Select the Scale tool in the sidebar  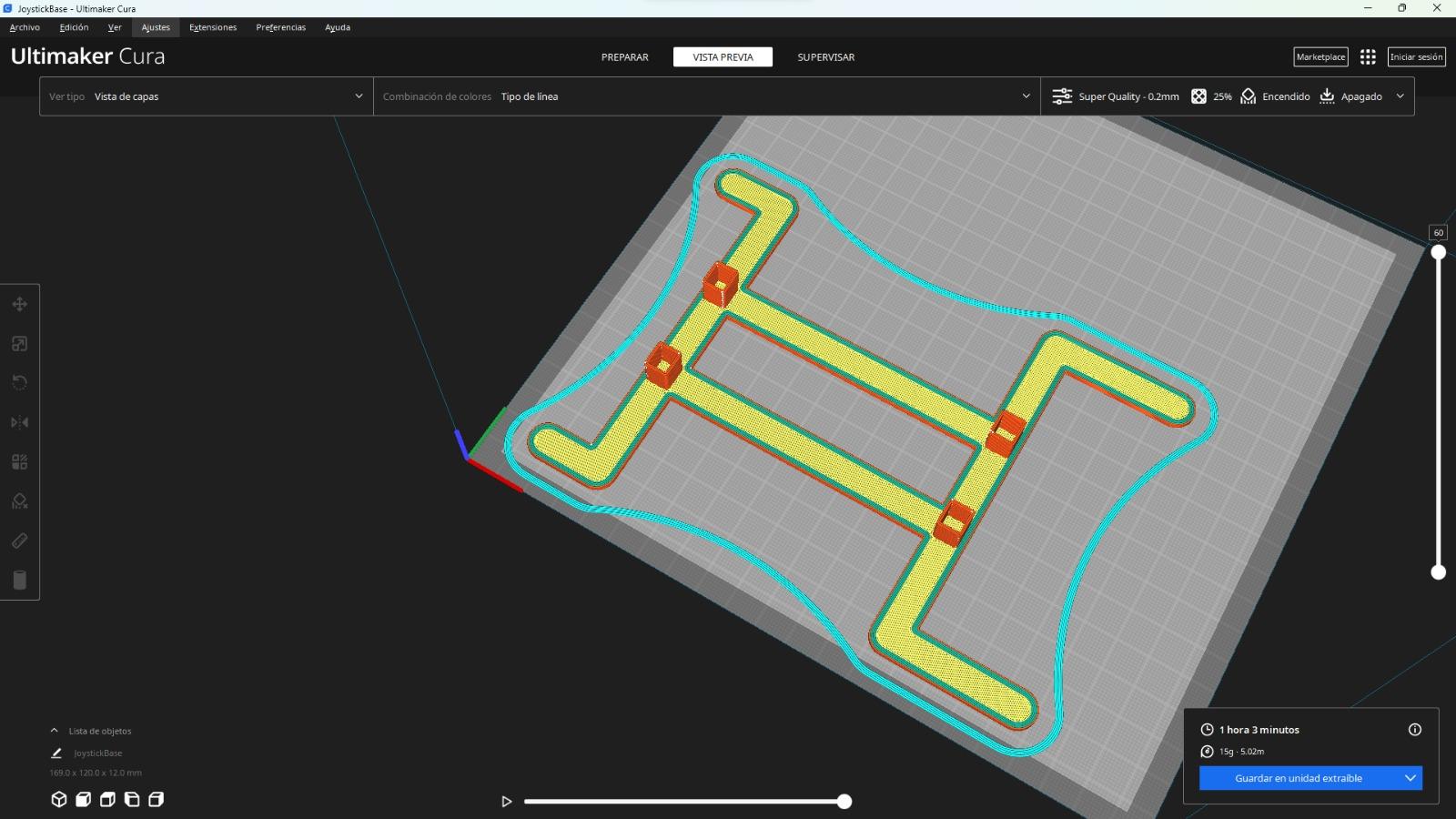pos(19,343)
